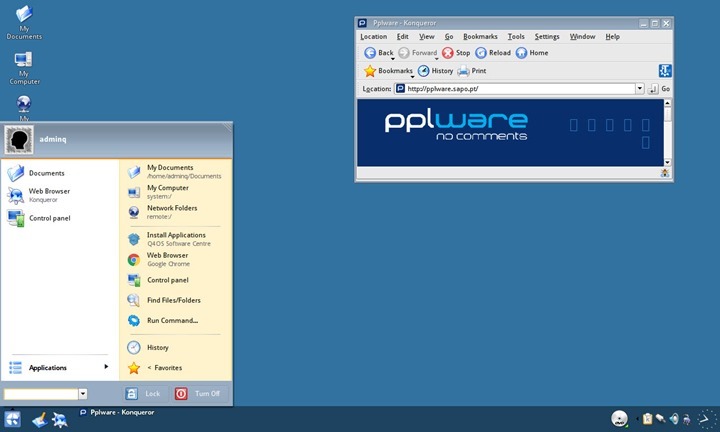720x432 pixels.
Task: Open Control panel below Web Browser Konqueror
Action: [60, 218]
